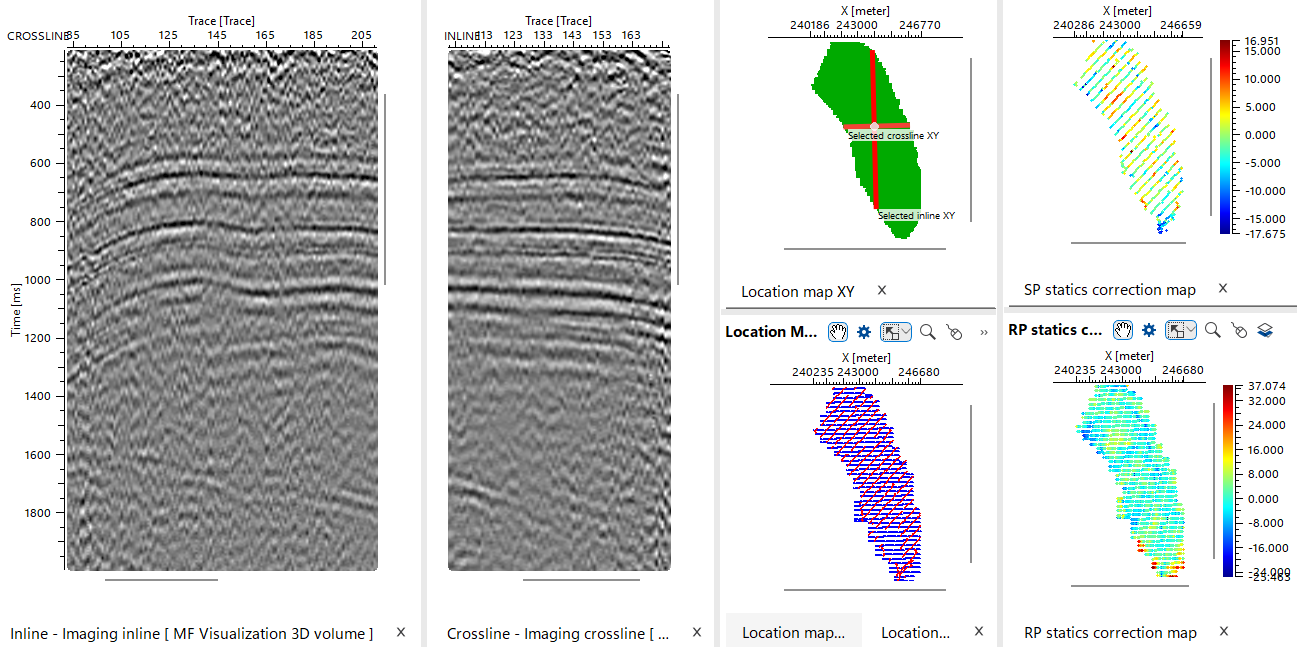Switch to the Inline - Imaging inline tab

[192, 633]
